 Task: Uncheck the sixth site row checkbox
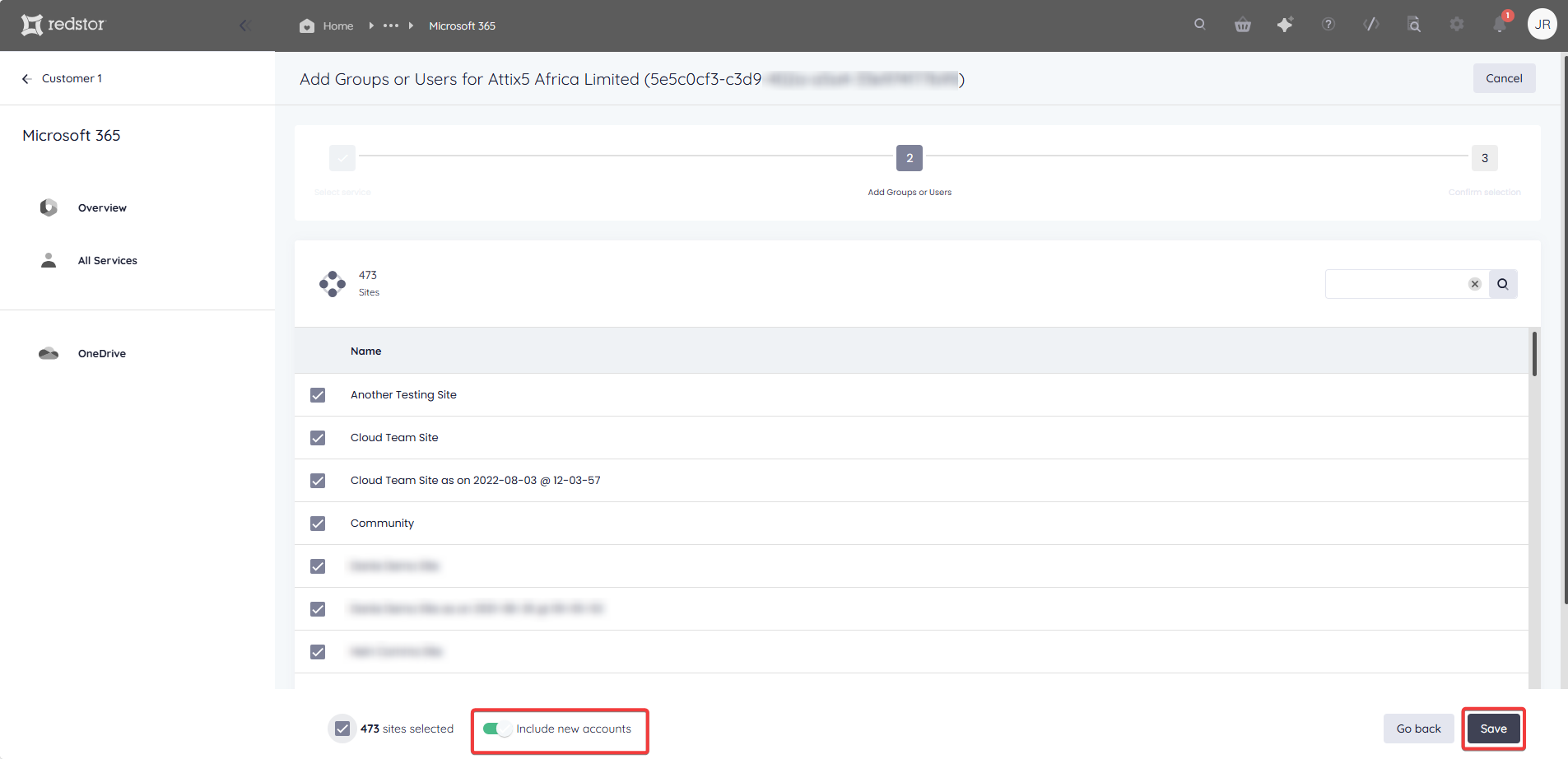tap(318, 609)
